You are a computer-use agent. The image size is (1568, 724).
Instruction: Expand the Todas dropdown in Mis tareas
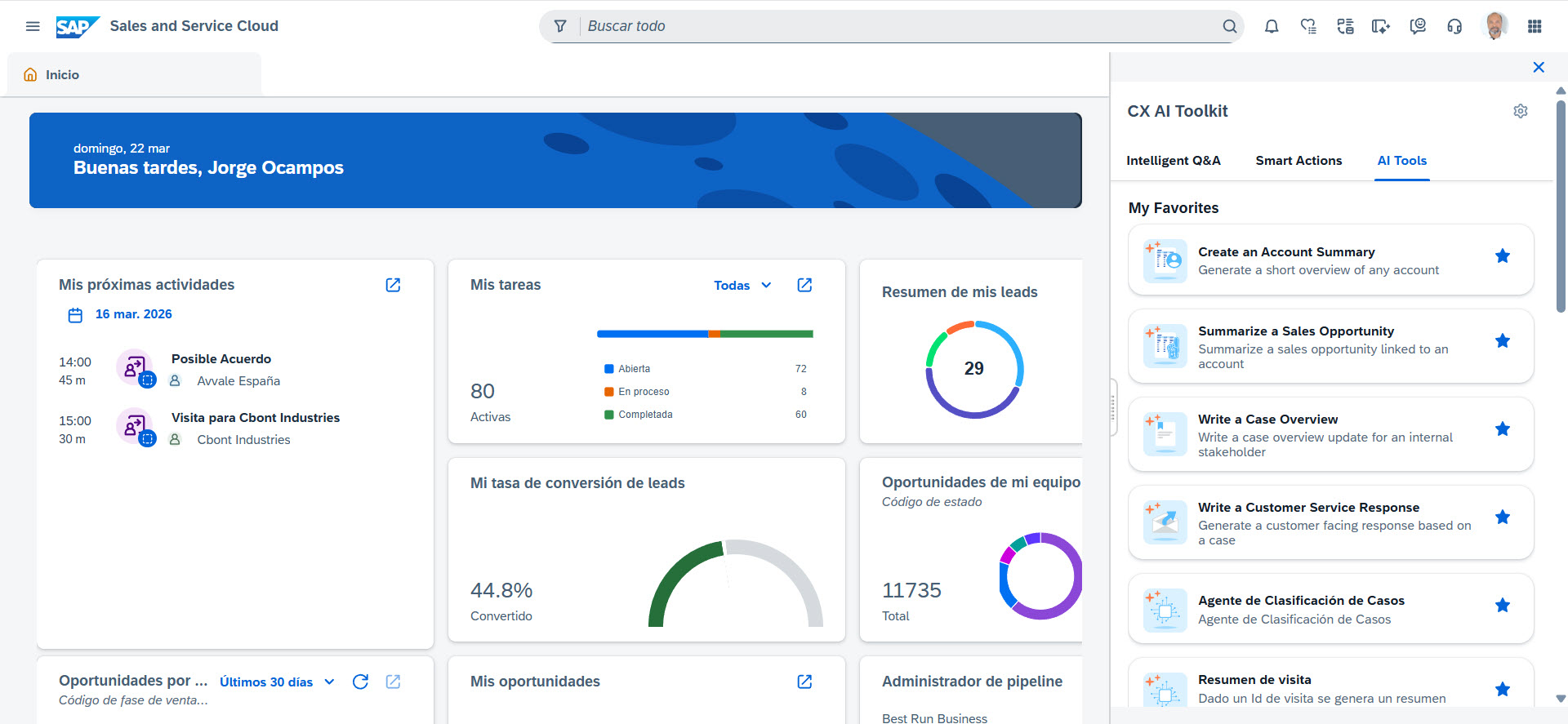(742, 286)
